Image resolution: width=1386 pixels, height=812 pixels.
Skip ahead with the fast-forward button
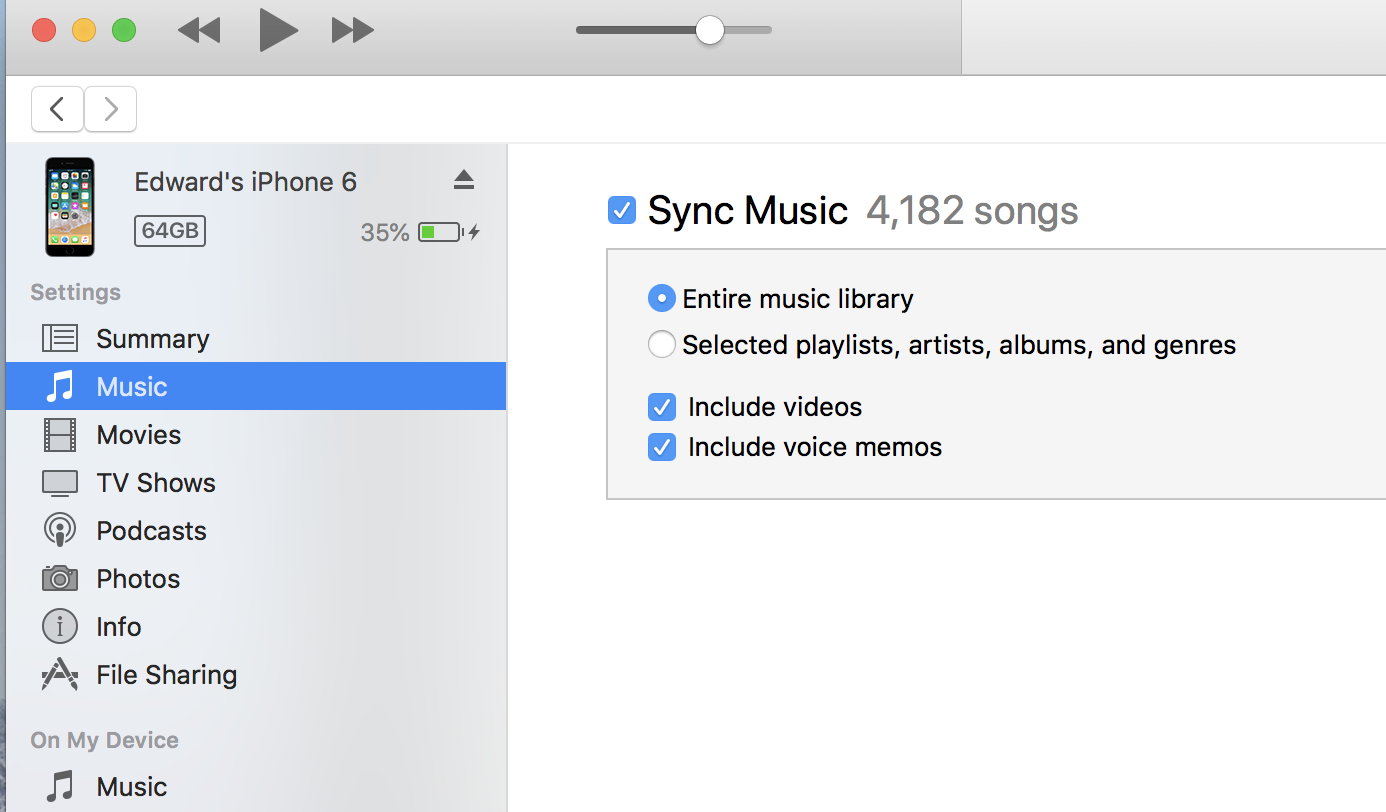pos(353,31)
